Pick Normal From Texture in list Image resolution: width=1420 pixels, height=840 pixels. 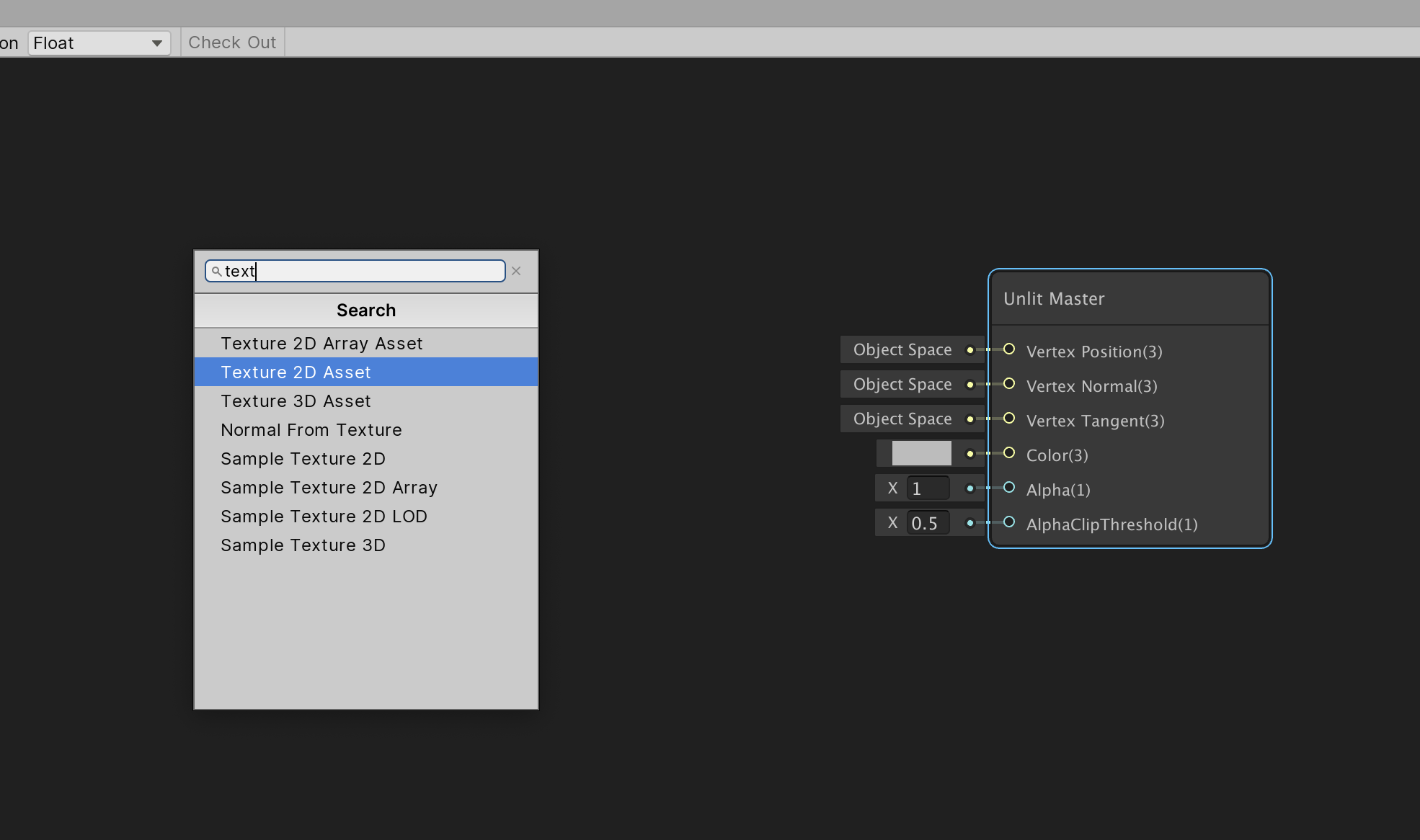[x=311, y=430]
